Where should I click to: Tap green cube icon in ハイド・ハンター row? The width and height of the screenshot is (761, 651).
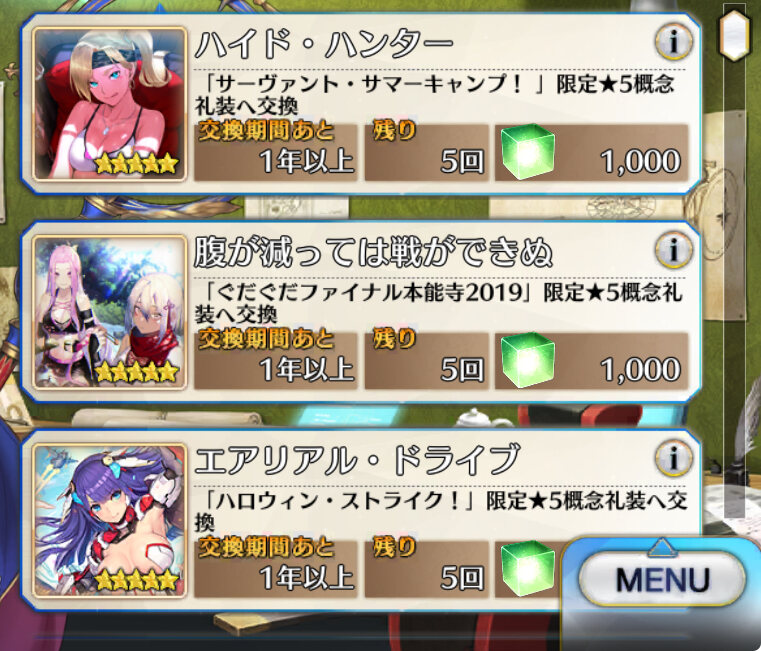pyautogui.click(x=528, y=151)
